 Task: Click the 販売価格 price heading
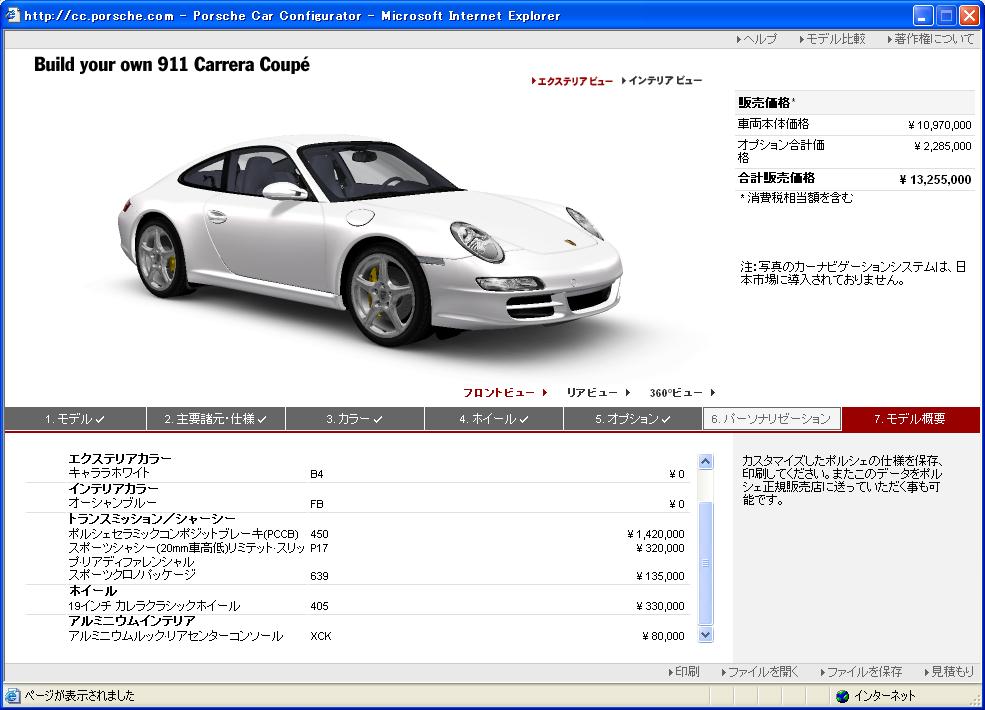(x=765, y=102)
